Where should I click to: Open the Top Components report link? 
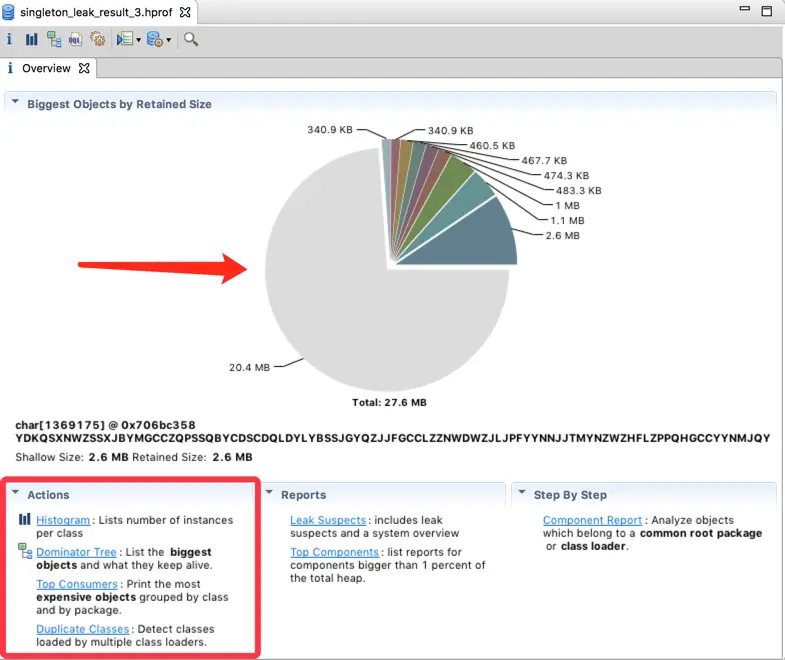point(334,552)
